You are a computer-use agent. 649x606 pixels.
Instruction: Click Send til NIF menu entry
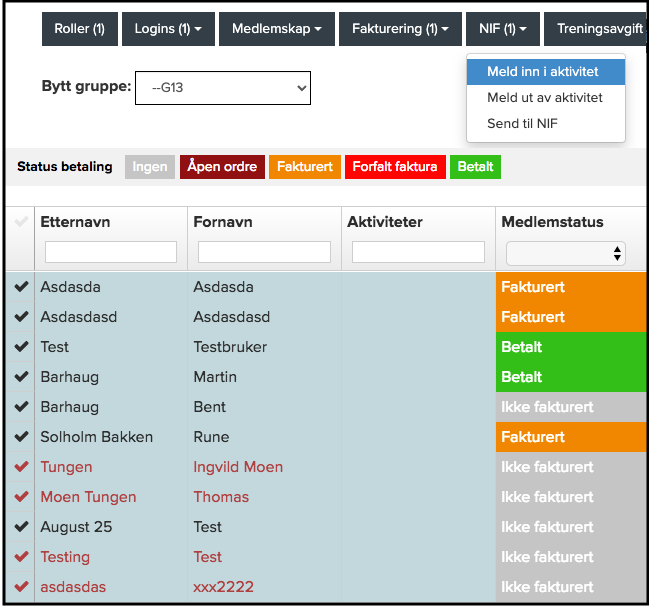pos(522,123)
